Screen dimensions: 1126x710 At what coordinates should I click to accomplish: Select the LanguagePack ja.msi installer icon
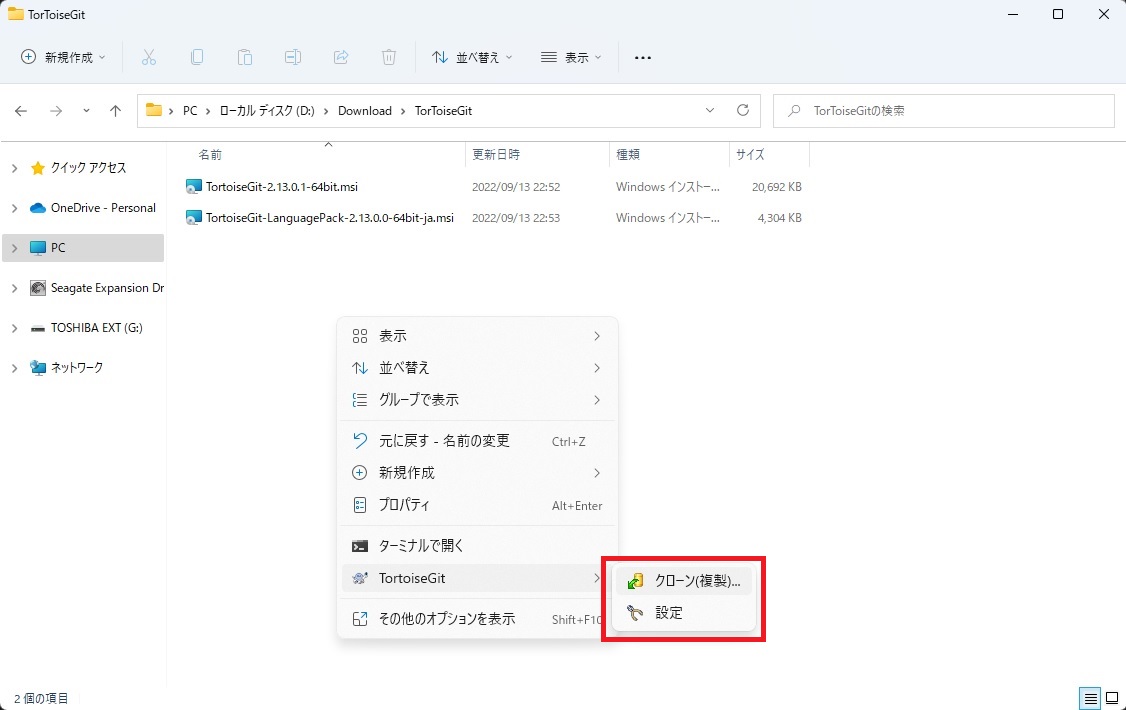[x=193, y=218]
